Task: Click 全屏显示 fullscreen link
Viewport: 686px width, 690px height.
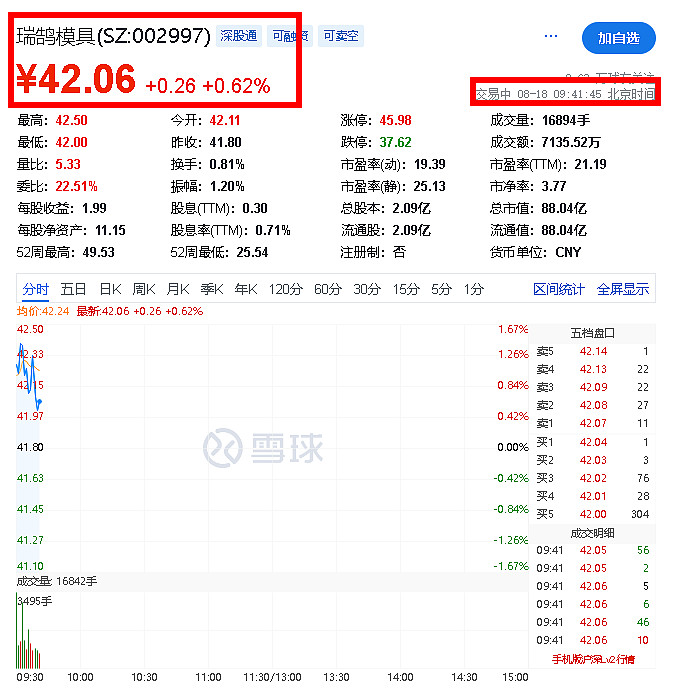Action: (x=623, y=289)
